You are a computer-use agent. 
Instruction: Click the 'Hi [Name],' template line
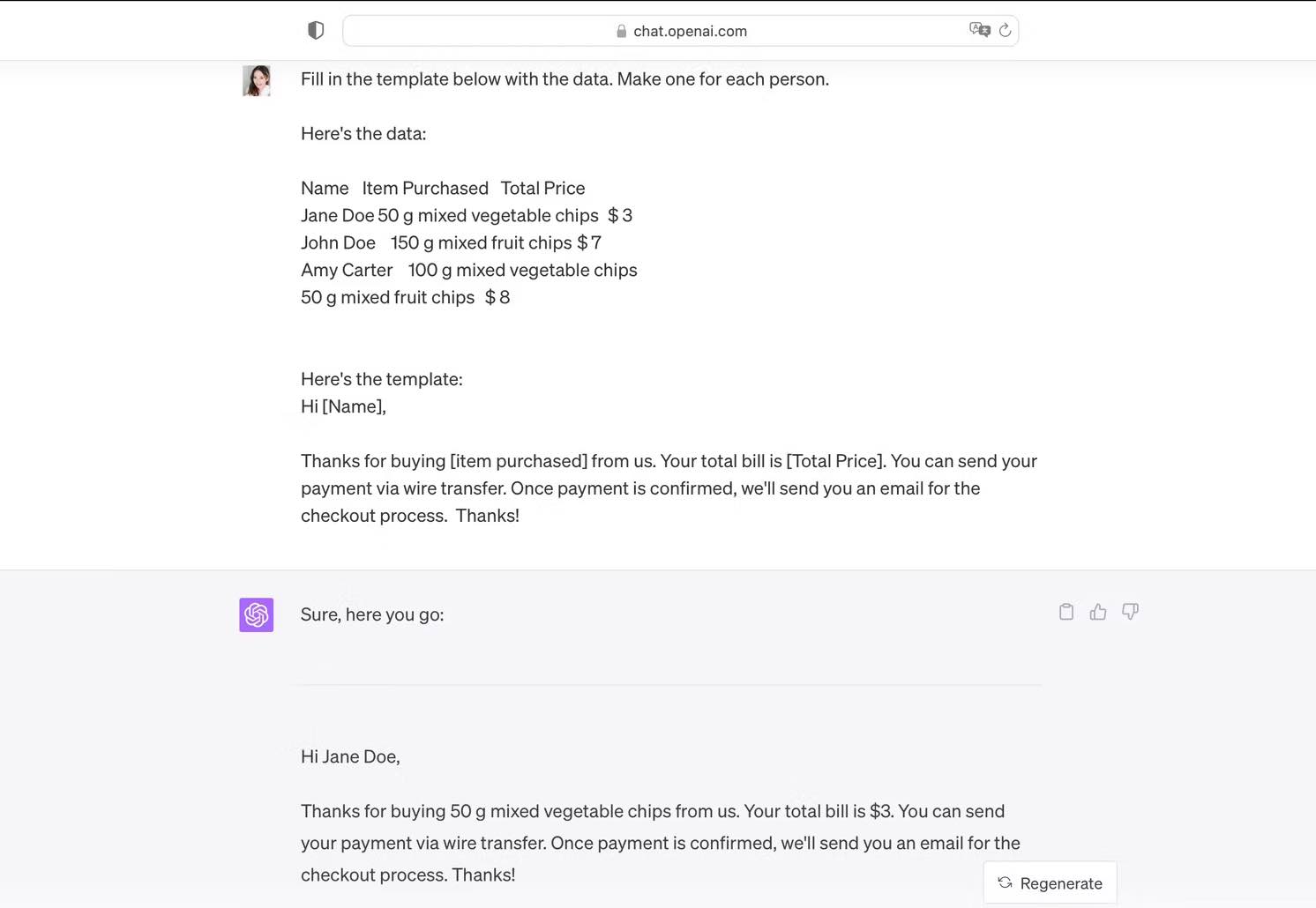tap(343, 406)
